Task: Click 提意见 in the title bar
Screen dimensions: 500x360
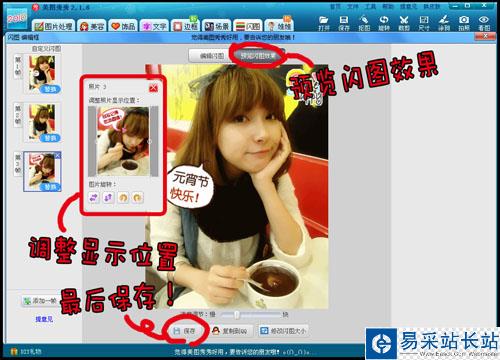Action: (408, 6)
